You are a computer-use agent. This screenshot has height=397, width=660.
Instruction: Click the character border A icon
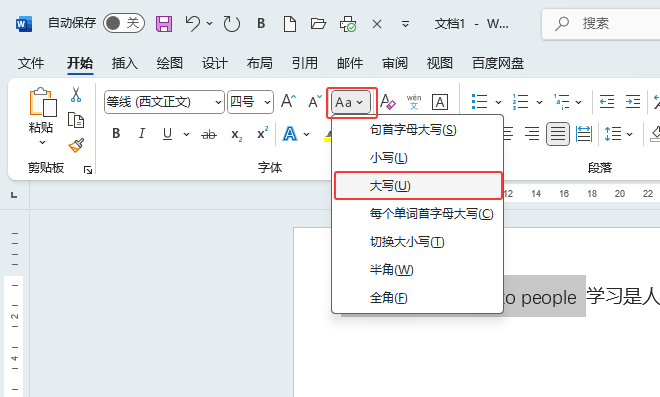click(440, 102)
